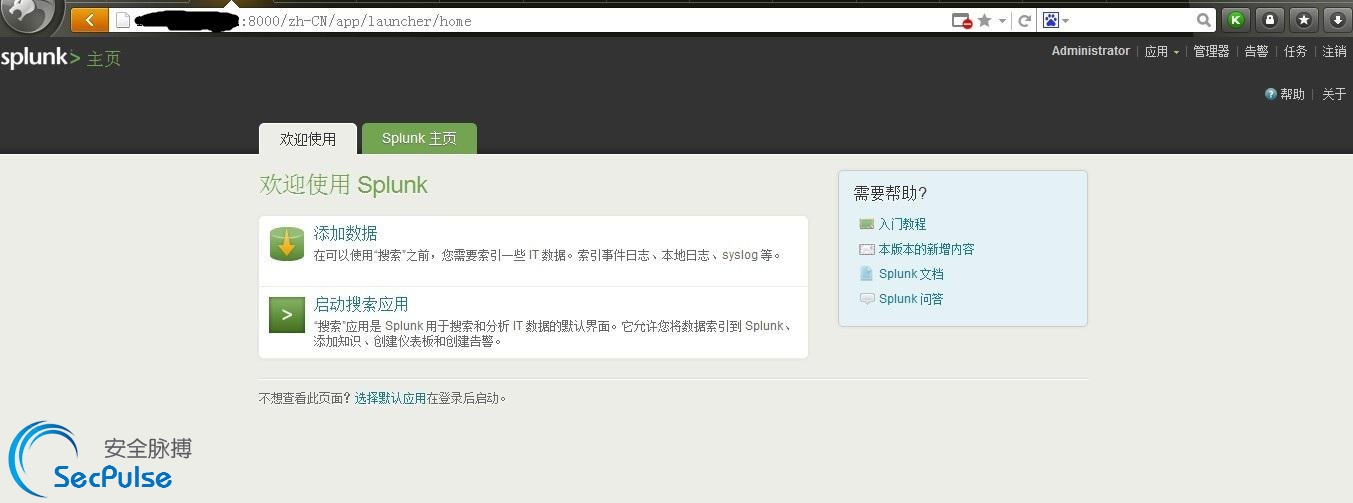The image size is (1353, 503).
Task: Open the 入门教程 tutorial link
Action: point(902,224)
